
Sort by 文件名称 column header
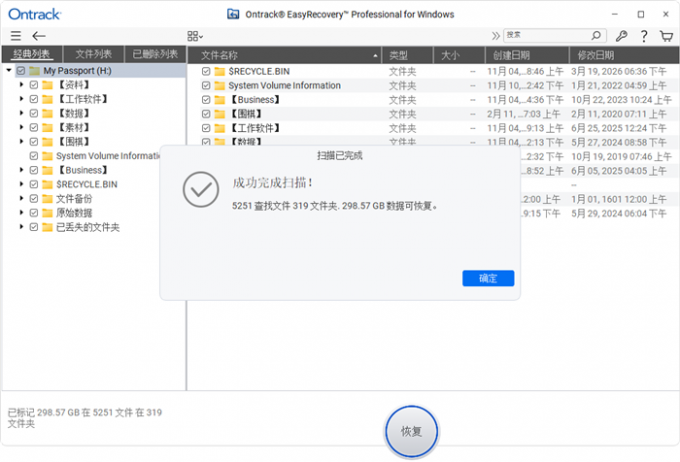click(284, 55)
